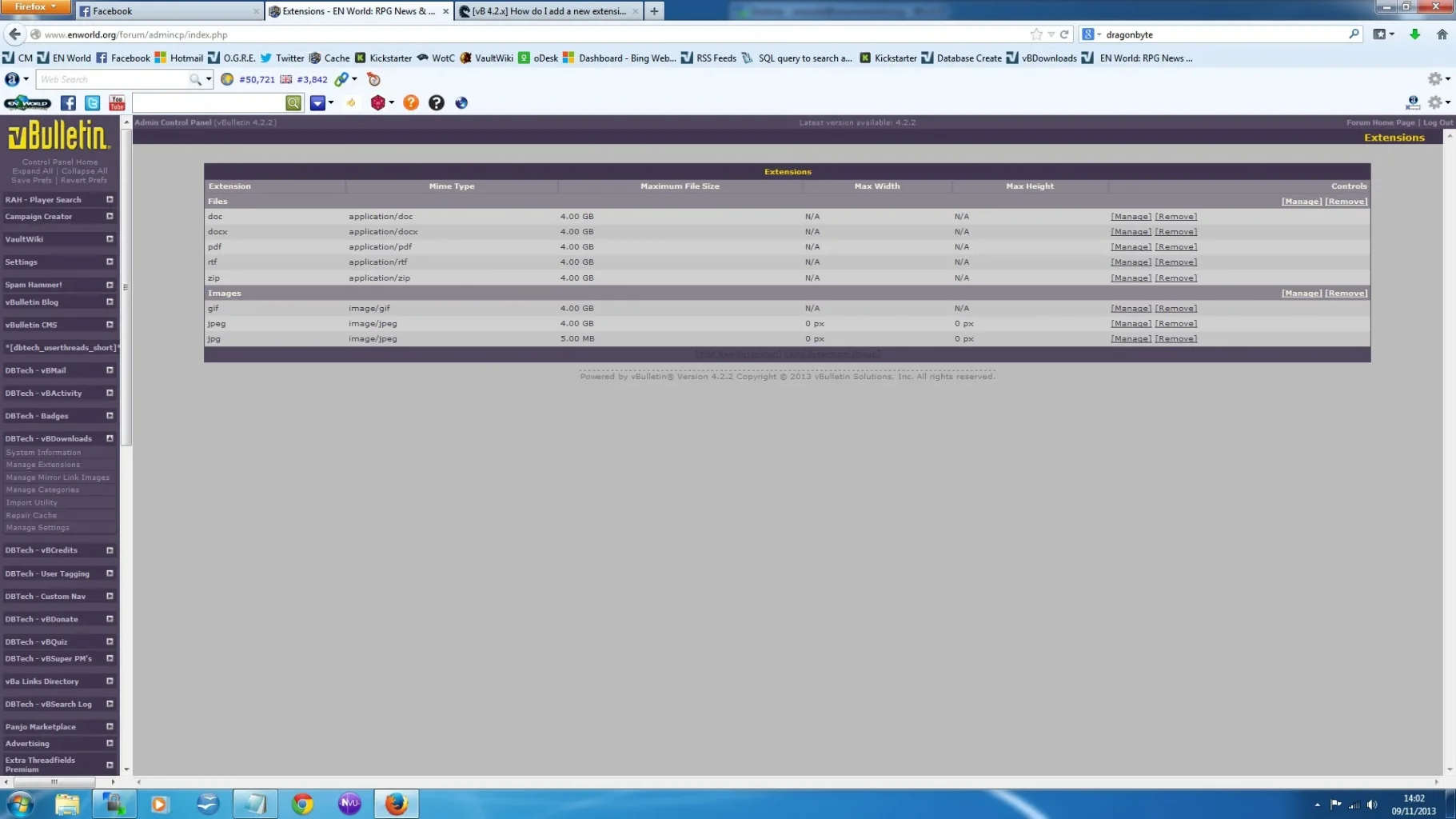Click the EN World Facebook icon in the toolbar
The width and height of the screenshot is (1456, 819).
[67, 103]
